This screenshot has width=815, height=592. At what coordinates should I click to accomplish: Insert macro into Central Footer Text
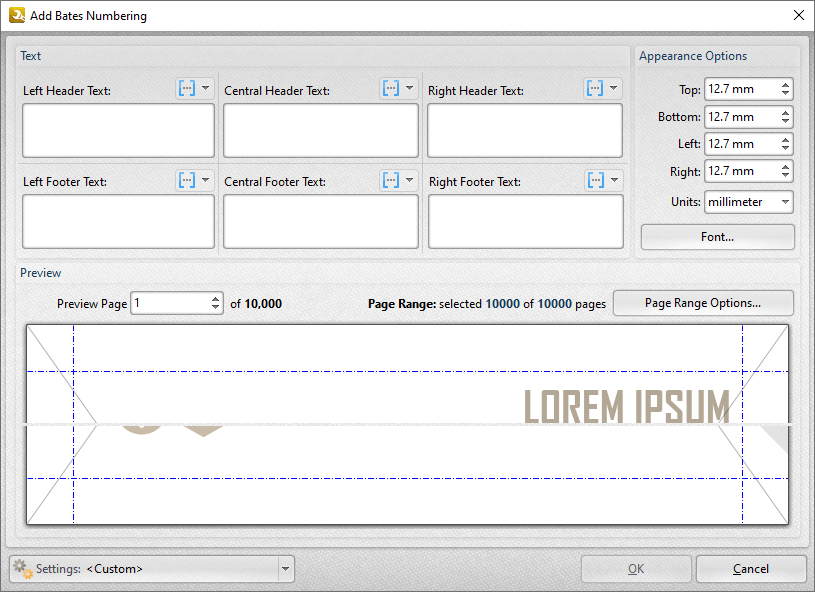[x=391, y=180]
